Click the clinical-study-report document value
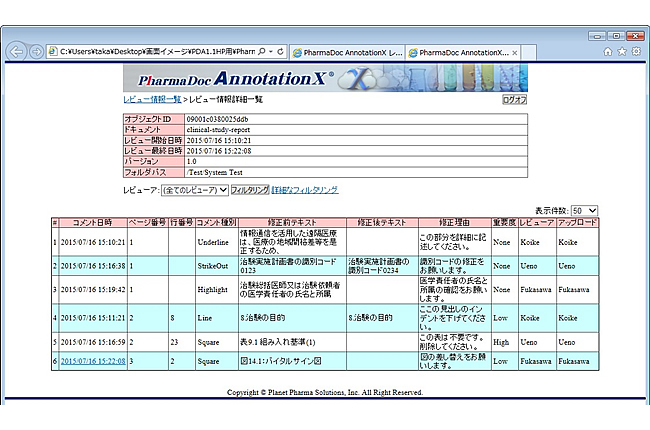 click(x=218, y=130)
